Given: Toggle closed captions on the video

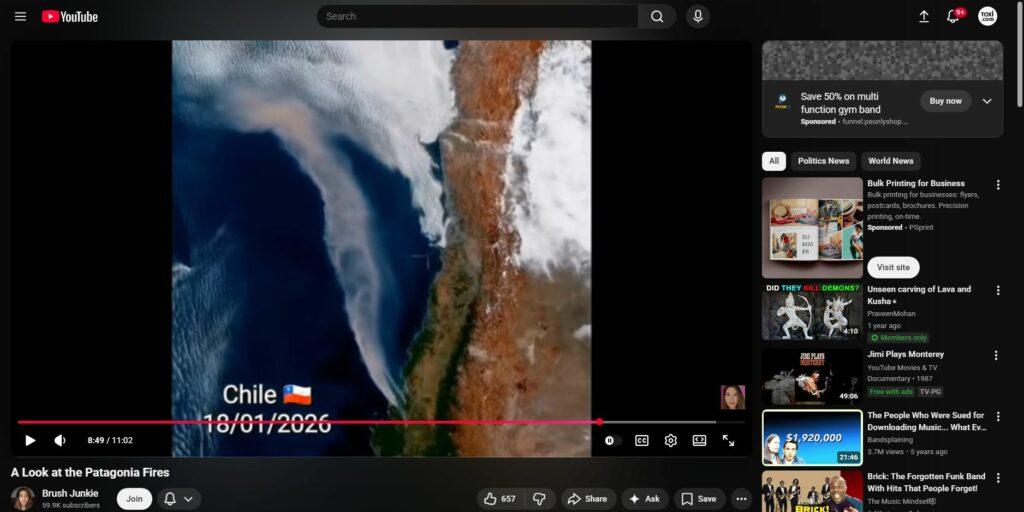Looking at the screenshot, I should [x=642, y=440].
